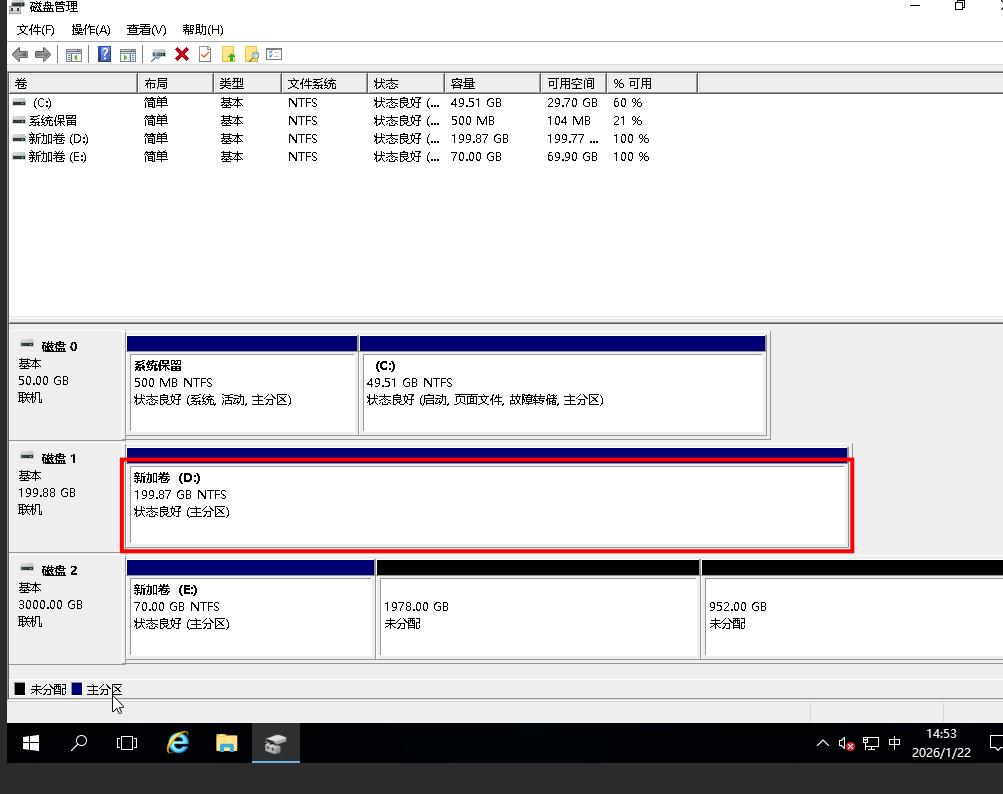Click the forward arrow toolbar icon
1003x794 pixels.
tap(42, 54)
